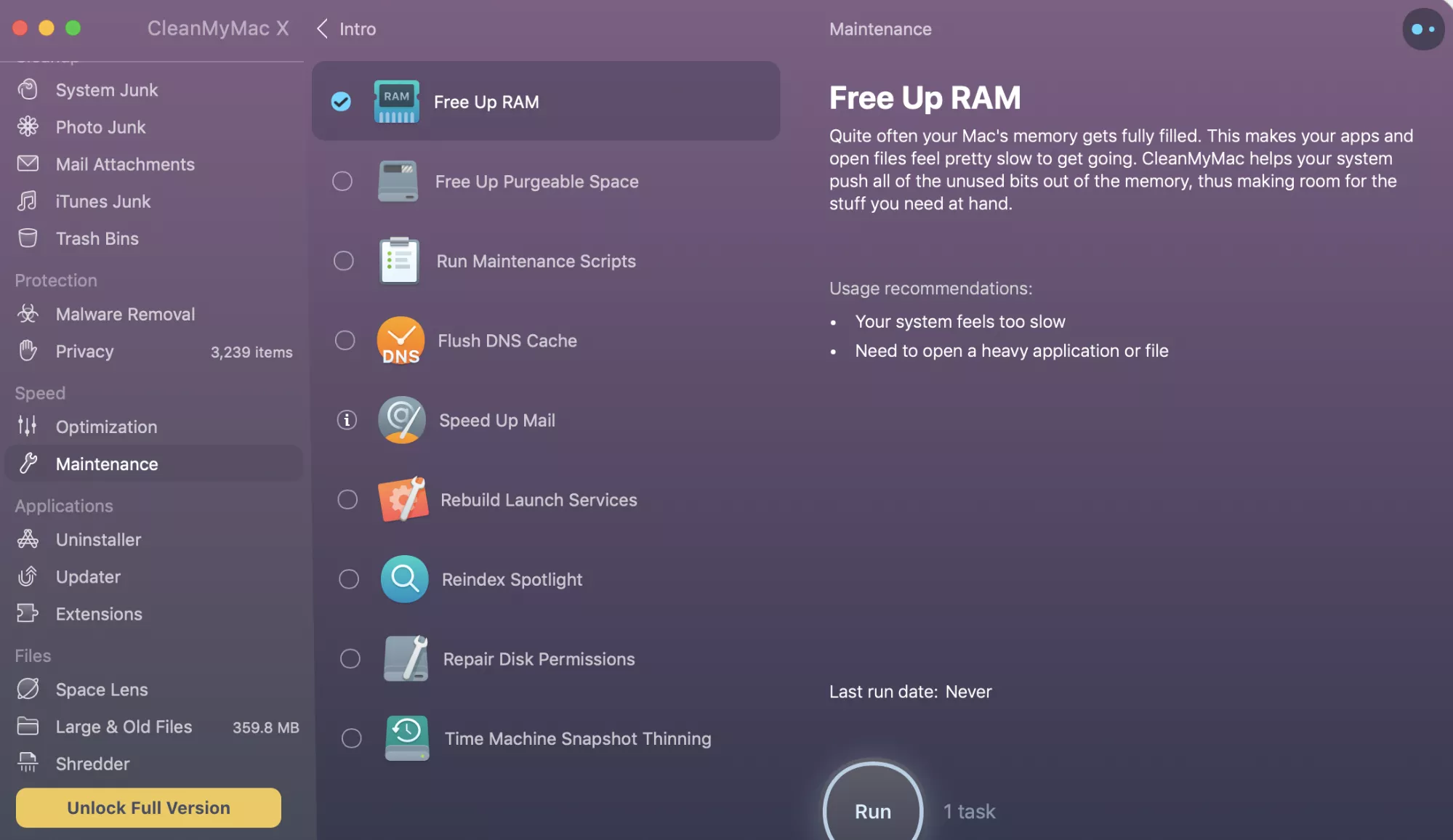Viewport: 1453px width, 840px height.
Task: Enable Repair Disk Permissions checkbox
Action: point(350,658)
